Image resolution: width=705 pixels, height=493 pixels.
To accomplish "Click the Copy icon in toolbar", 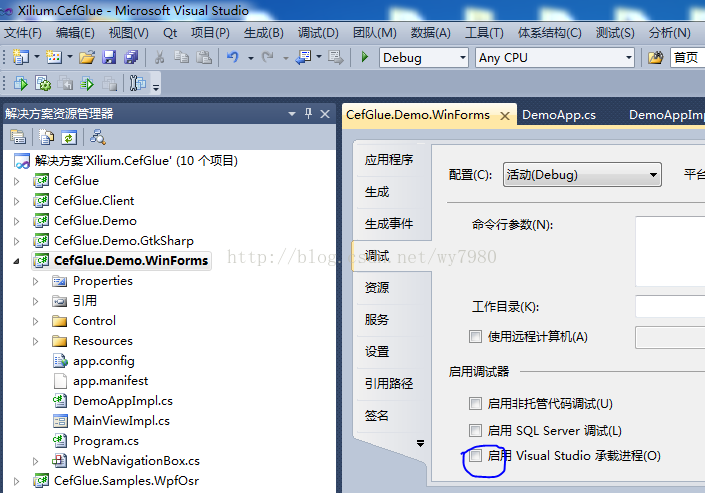I will coord(181,57).
